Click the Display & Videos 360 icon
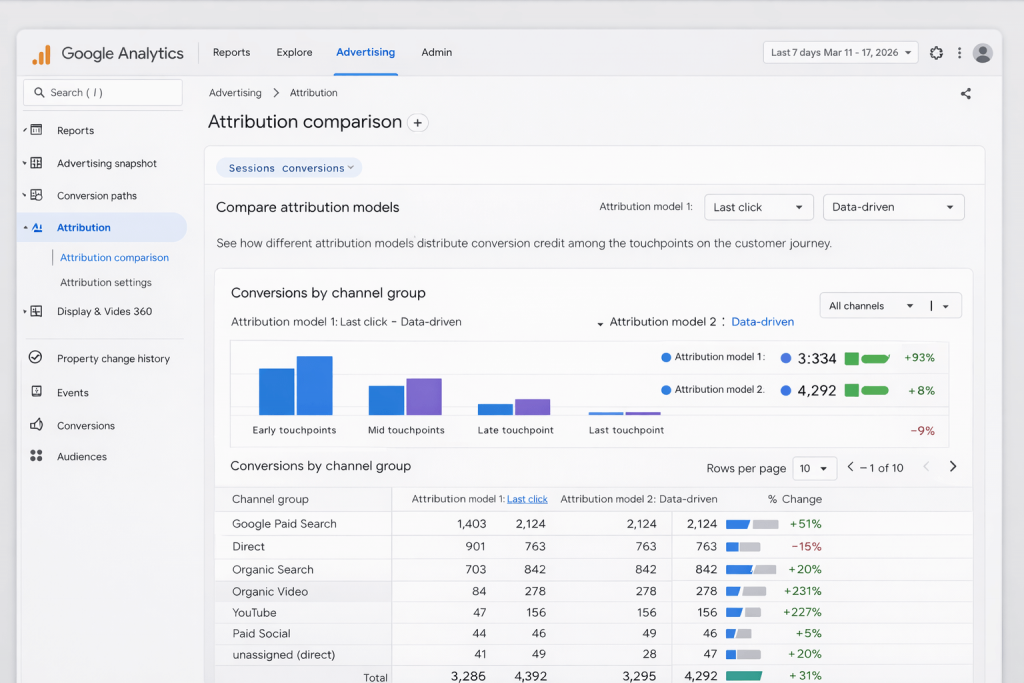The height and width of the screenshot is (683, 1024). [37, 311]
